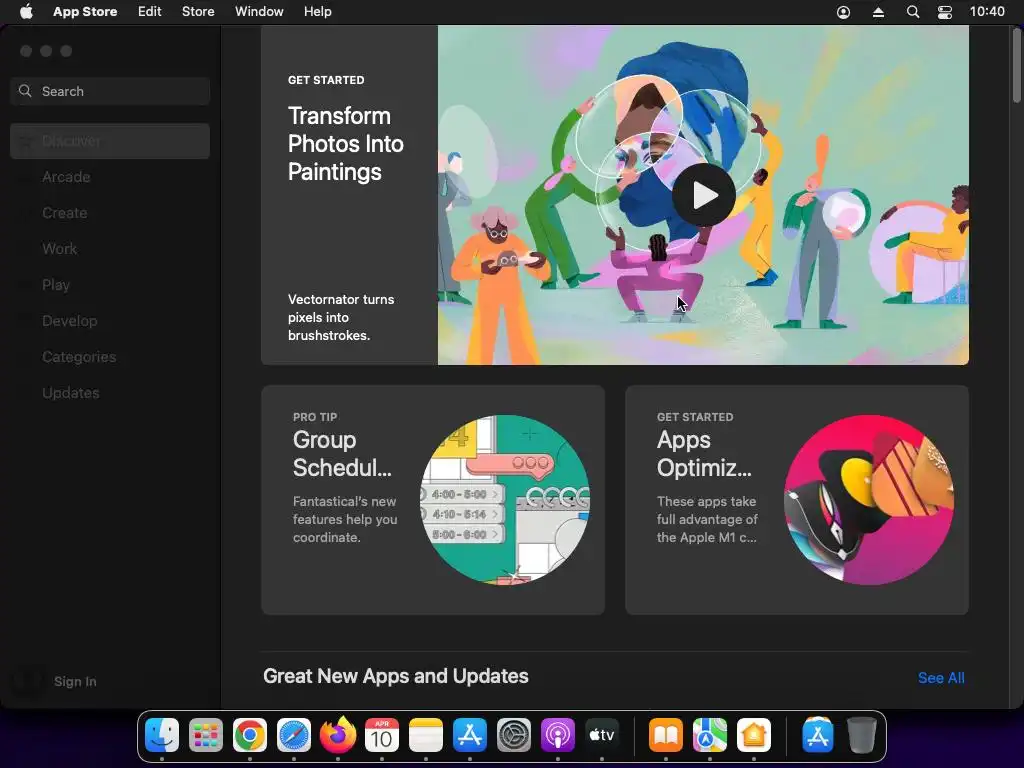Open Apple TV app in Dock
The width and height of the screenshot is (1024, 768).
click(x=601, y=735)
